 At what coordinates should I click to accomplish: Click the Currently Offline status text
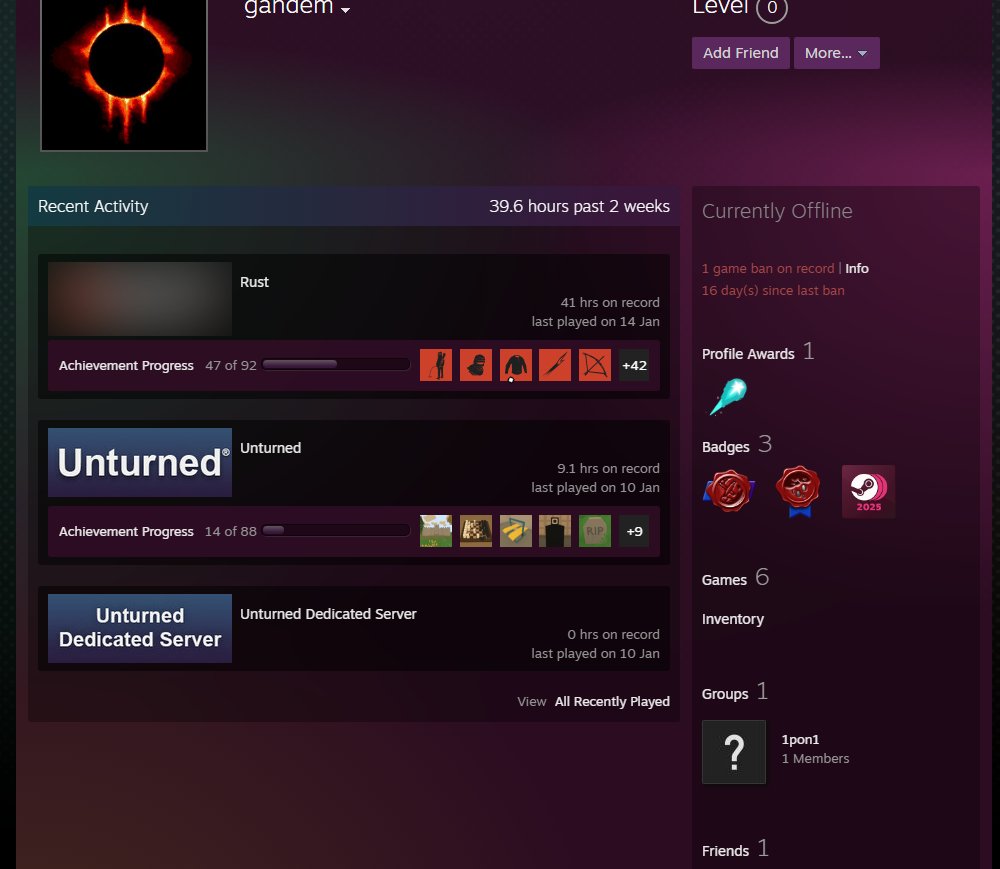[777, 211]
